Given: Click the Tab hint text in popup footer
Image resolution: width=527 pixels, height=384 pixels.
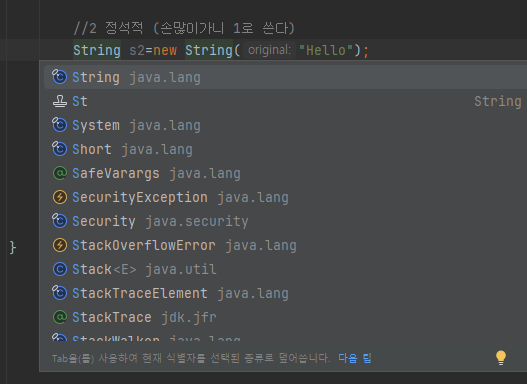Looking at the screenshot, I should pos(191,358).
